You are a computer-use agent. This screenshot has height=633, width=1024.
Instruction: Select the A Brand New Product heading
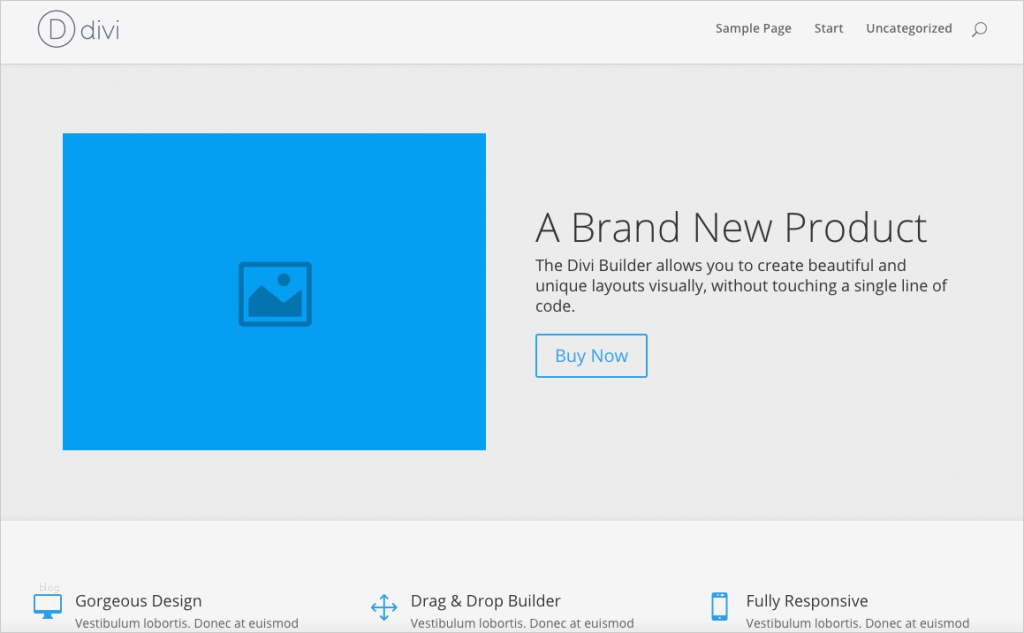[x=731, y=227]
